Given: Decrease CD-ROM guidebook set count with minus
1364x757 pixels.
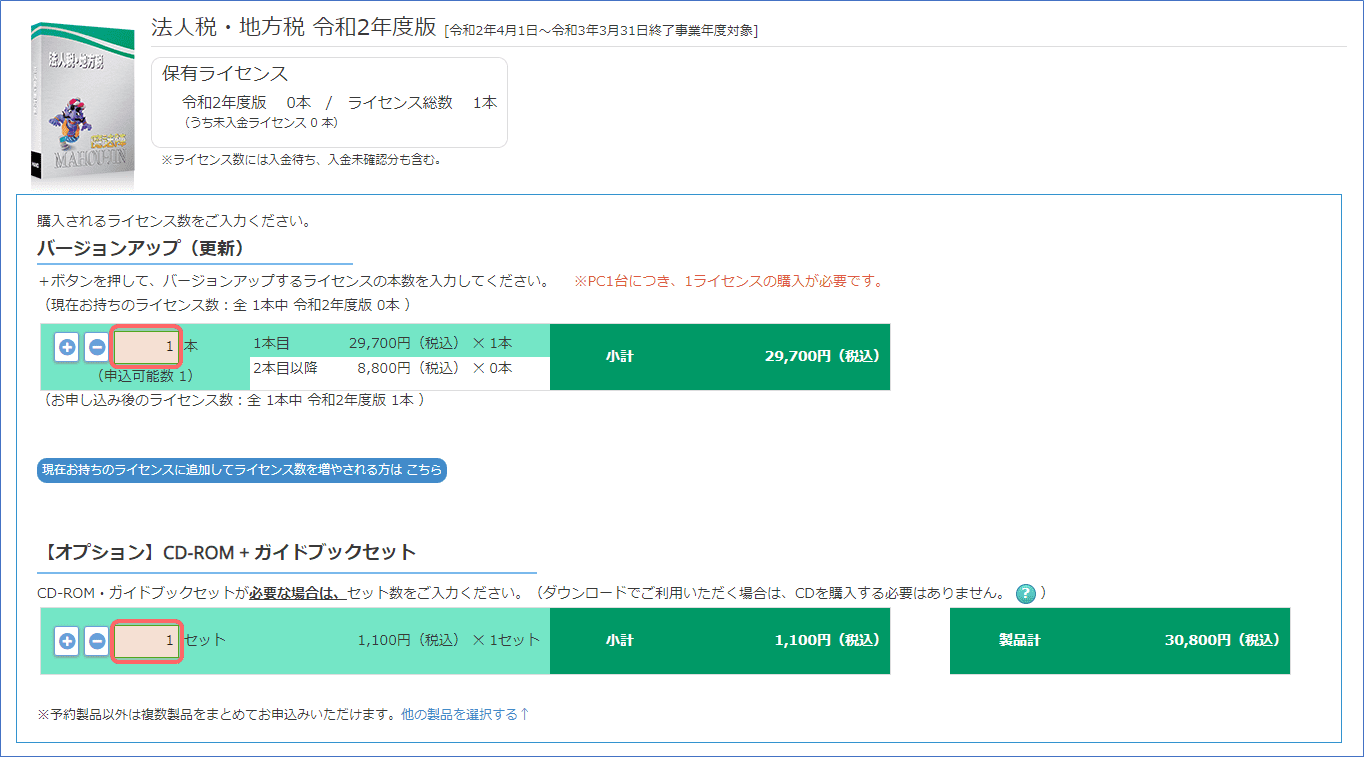Looking at the screenshot, I should [97, 641].
